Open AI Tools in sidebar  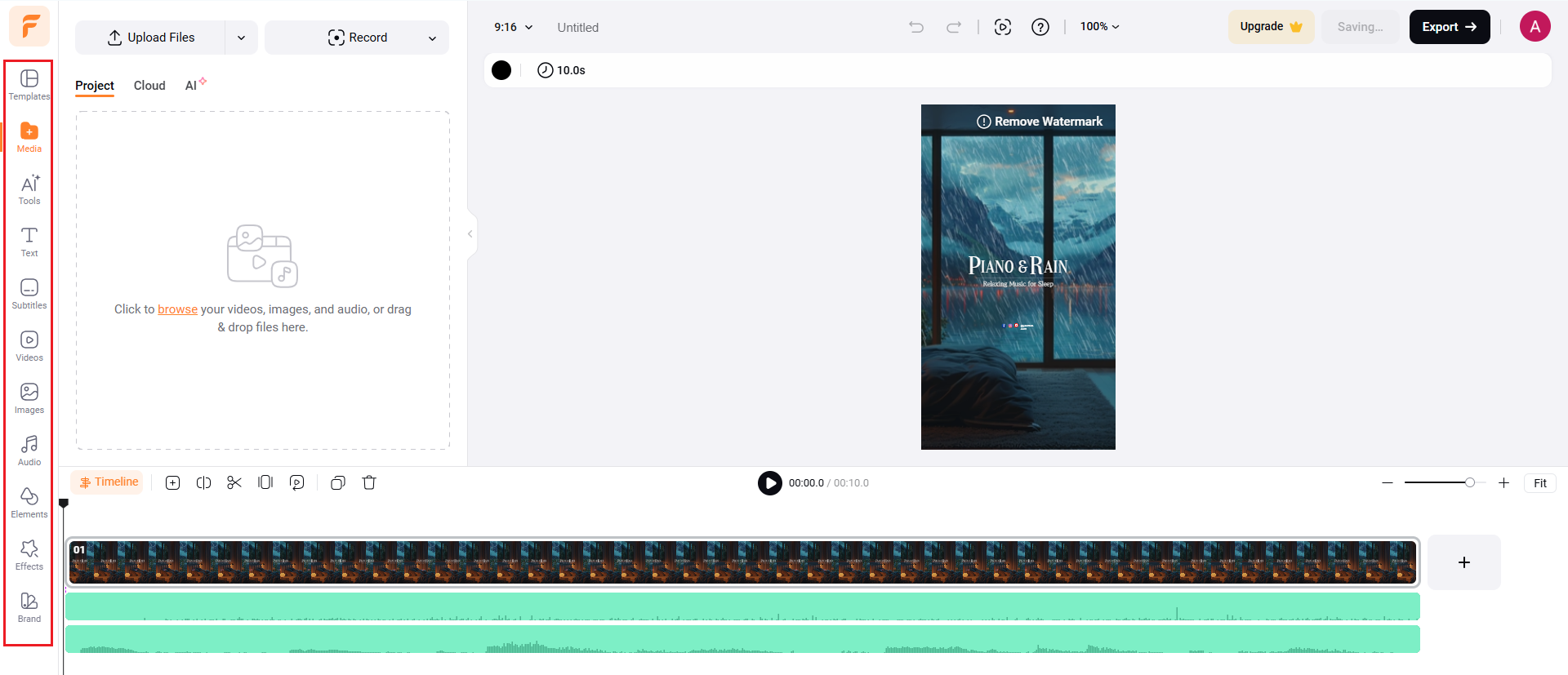click(29, 189)
